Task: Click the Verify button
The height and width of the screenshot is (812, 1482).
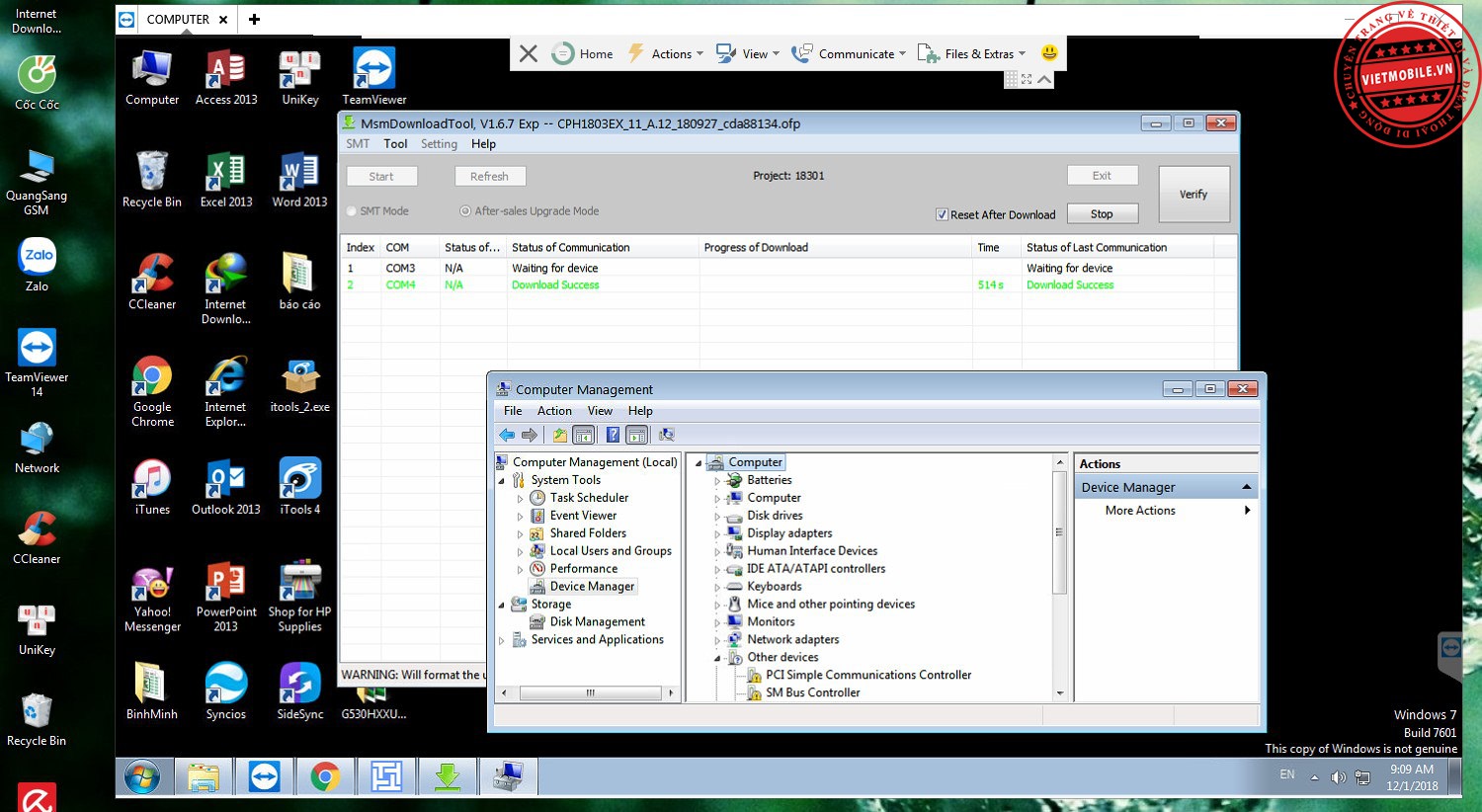Action: coord(1194,195)
